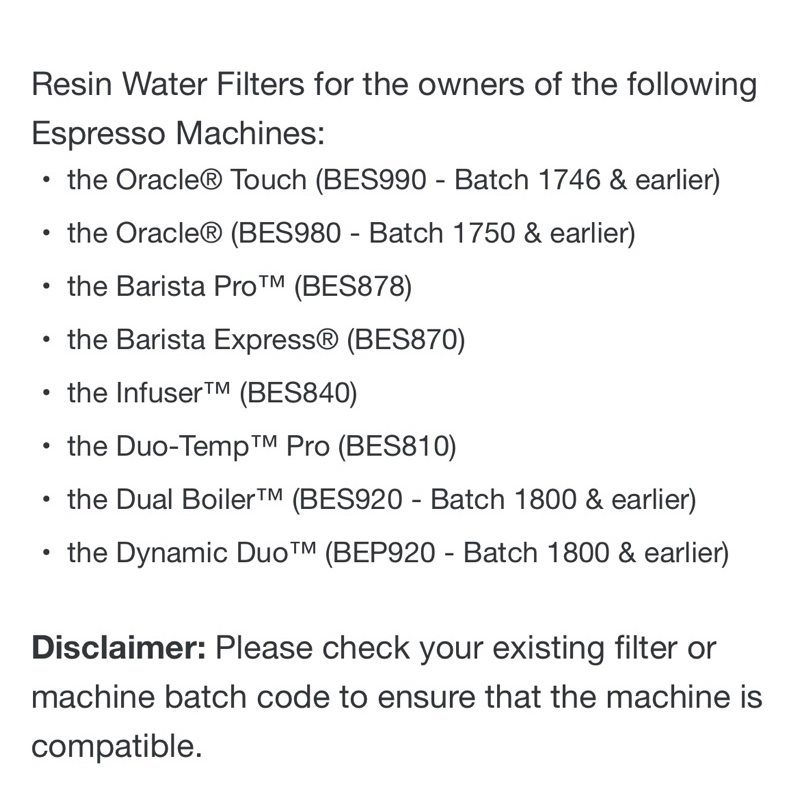Click the BES870 model code
800x800 pixels.
406,341
